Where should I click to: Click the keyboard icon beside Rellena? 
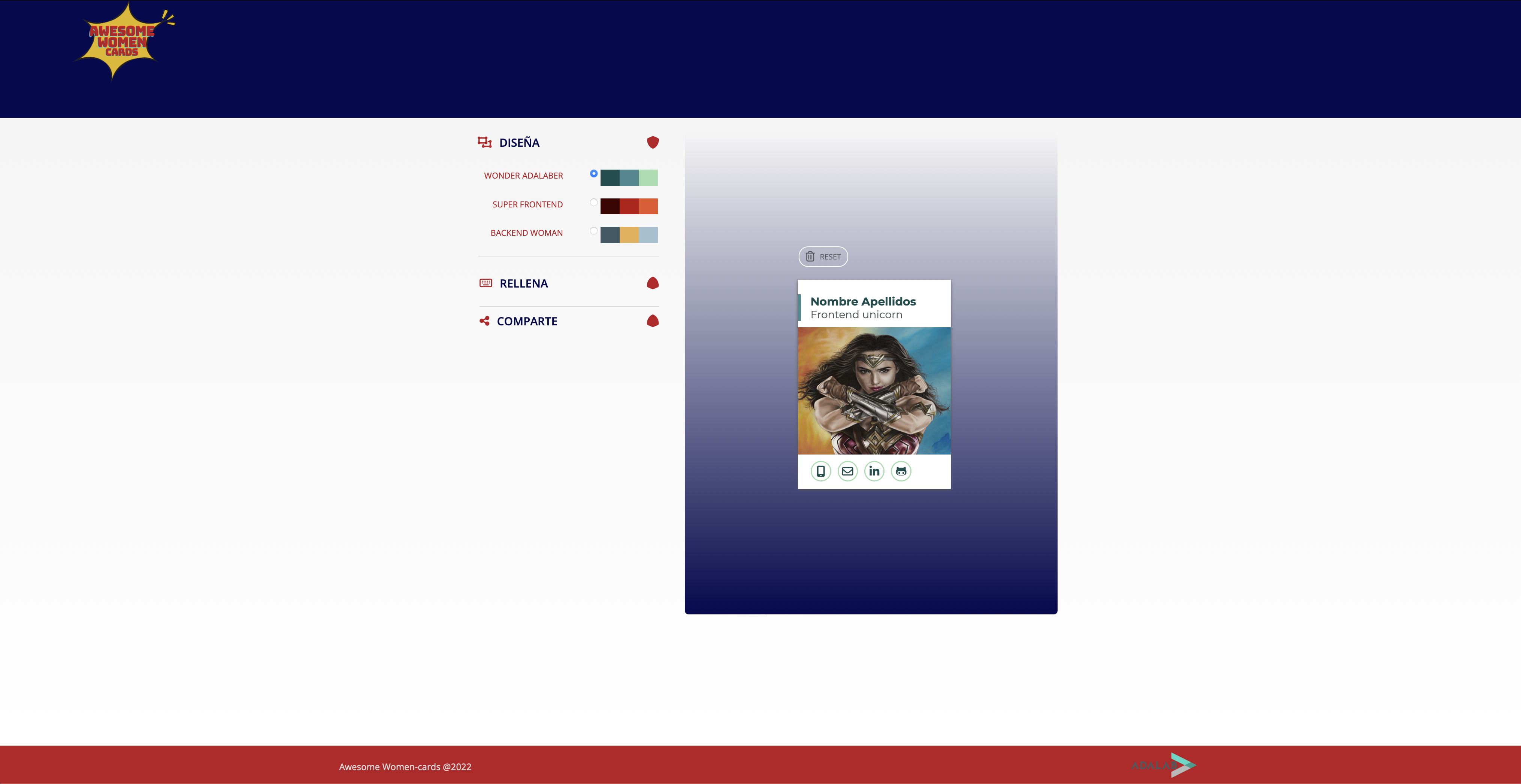click(486, 283)
